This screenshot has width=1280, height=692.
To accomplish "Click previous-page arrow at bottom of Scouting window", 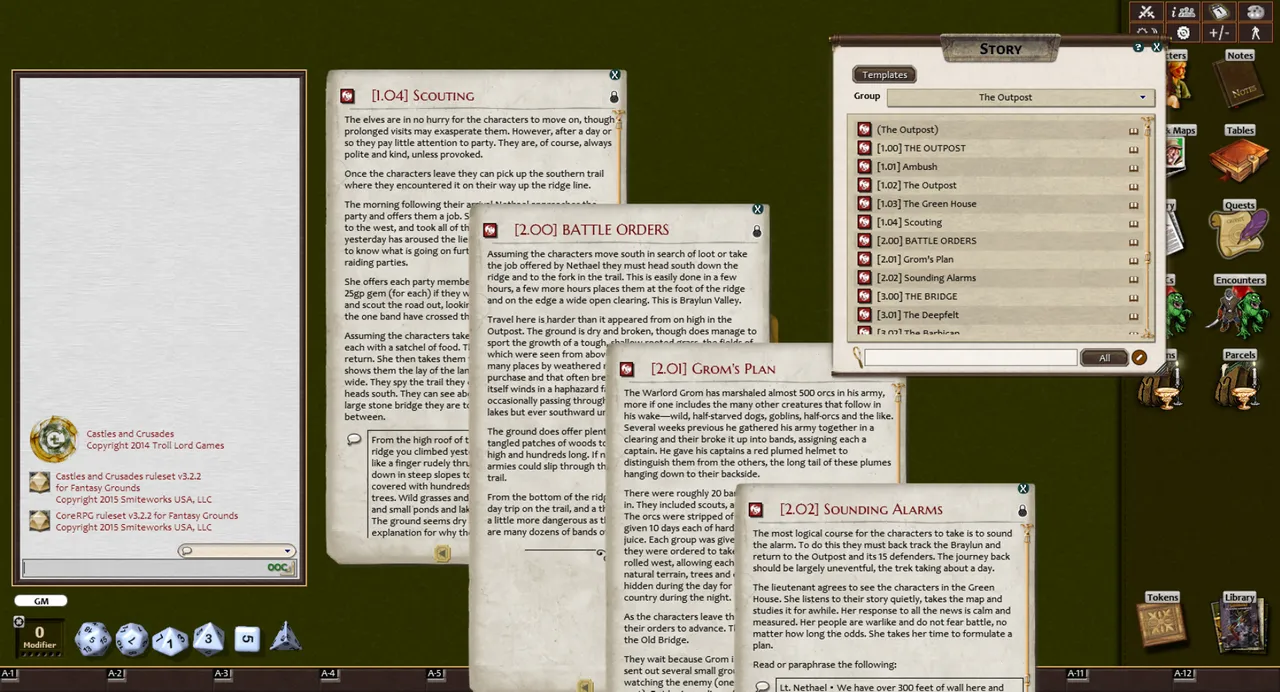I will click(x=442, y=553).
